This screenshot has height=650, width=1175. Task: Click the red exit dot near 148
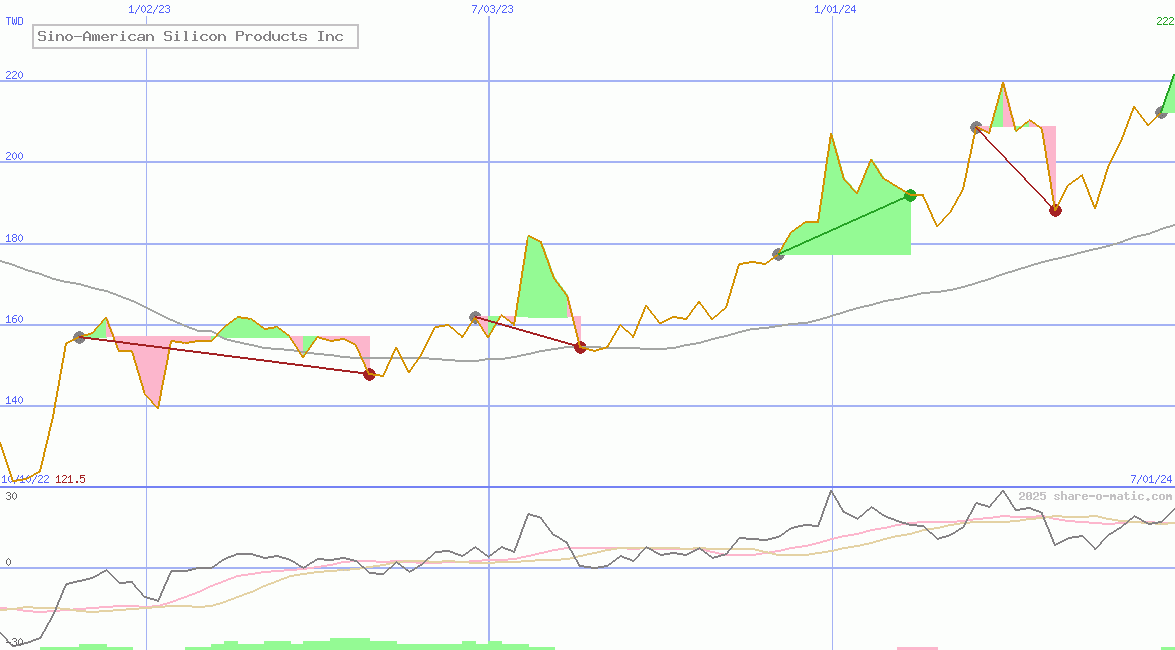369,374
